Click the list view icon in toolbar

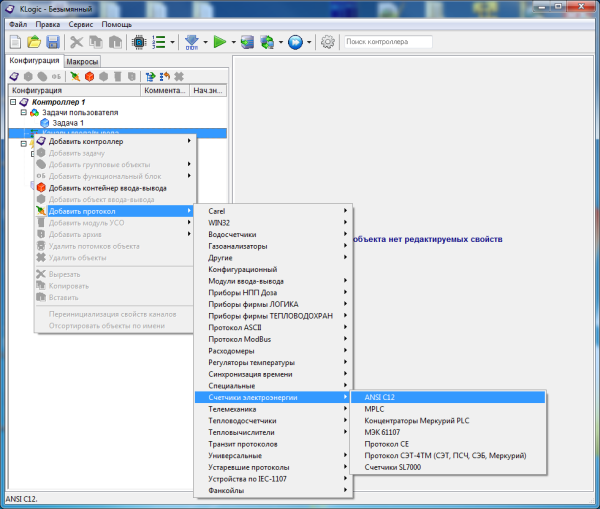tap(158, 42)
